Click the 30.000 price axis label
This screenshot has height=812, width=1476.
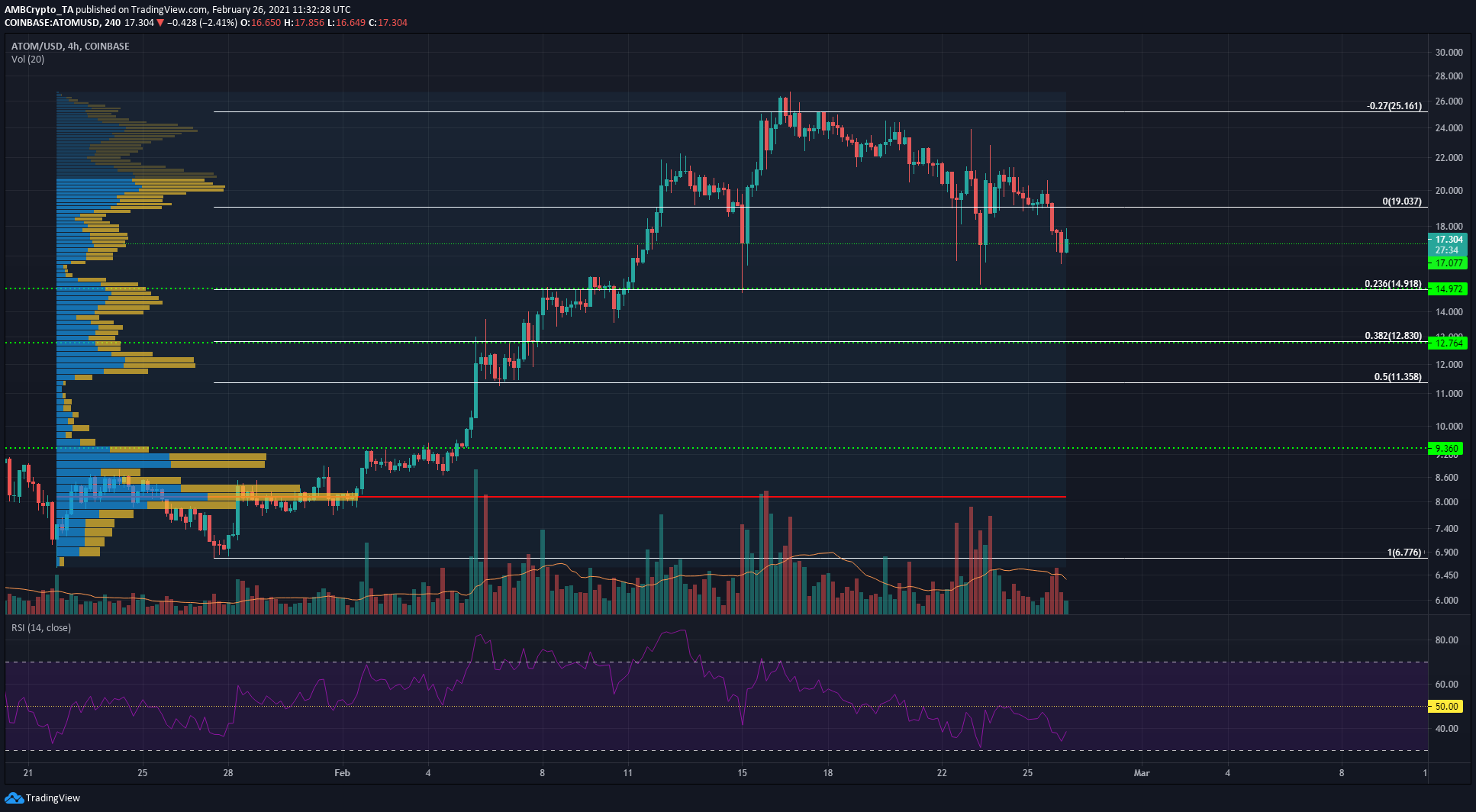[1449, 53]
